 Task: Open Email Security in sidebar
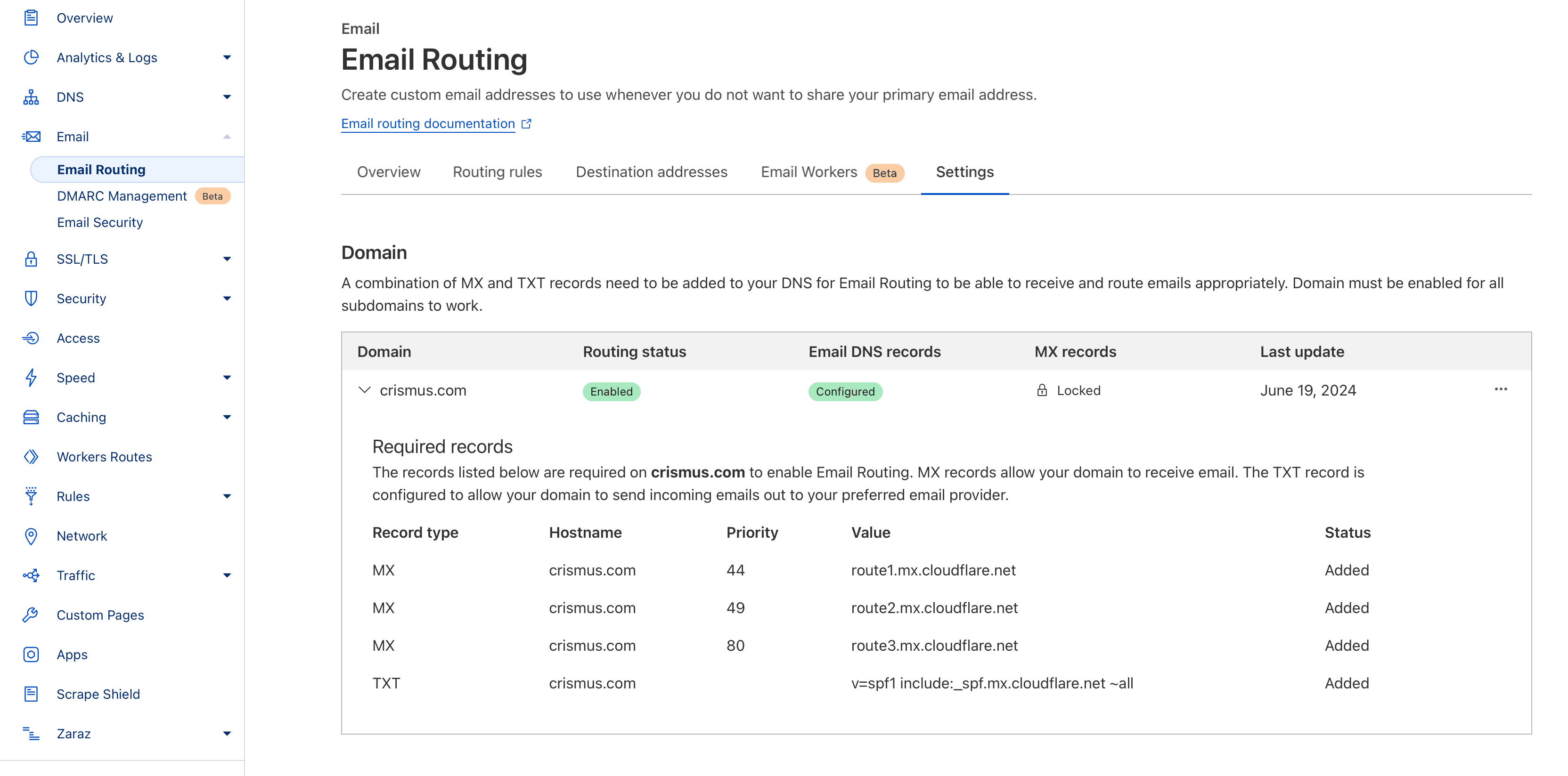pyautogui.click(x=100, y=223)
